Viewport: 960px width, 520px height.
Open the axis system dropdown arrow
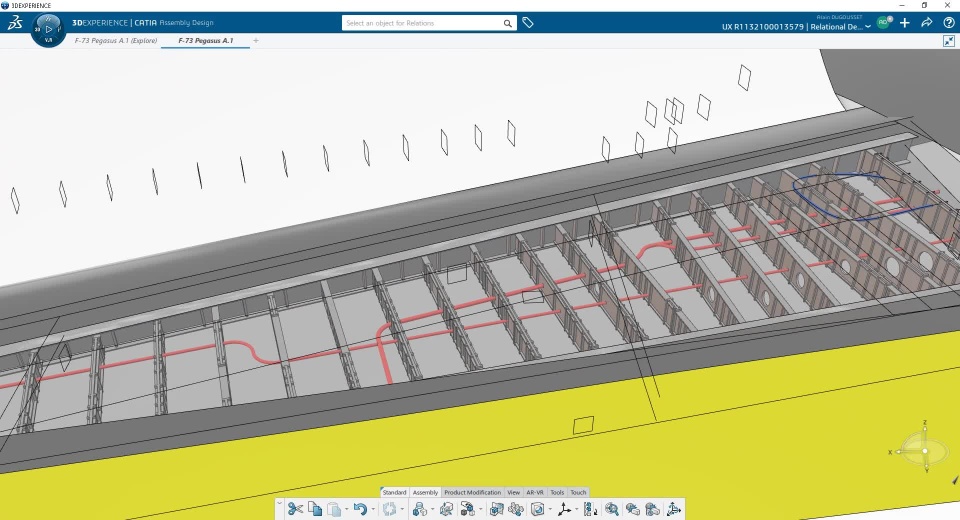pyautogui.click(x=577, y=509)
